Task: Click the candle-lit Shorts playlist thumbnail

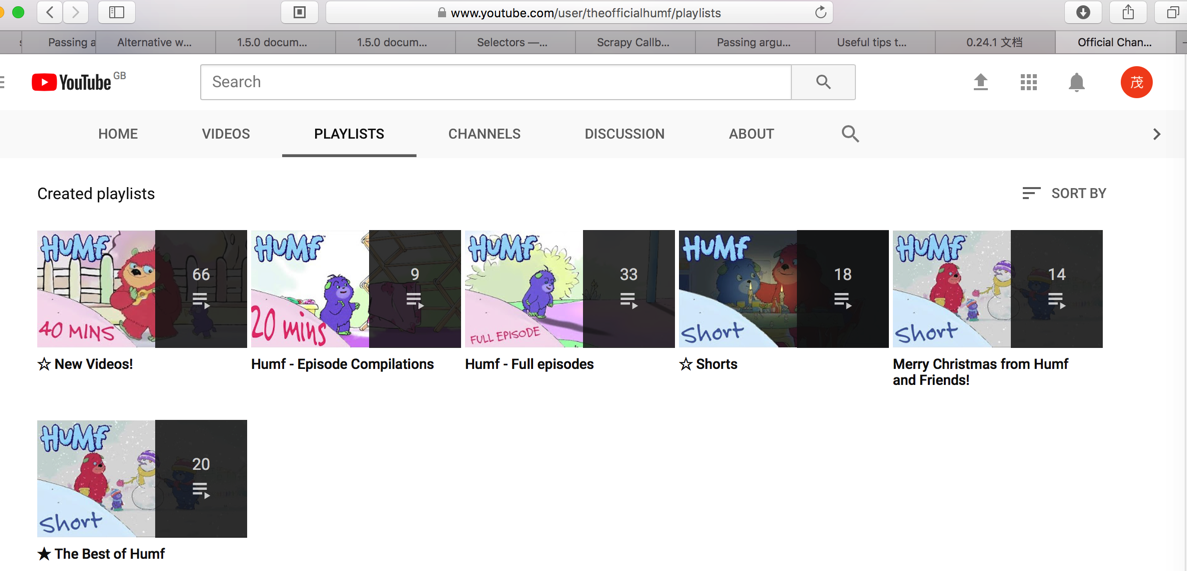Action: tap(784, 289)
